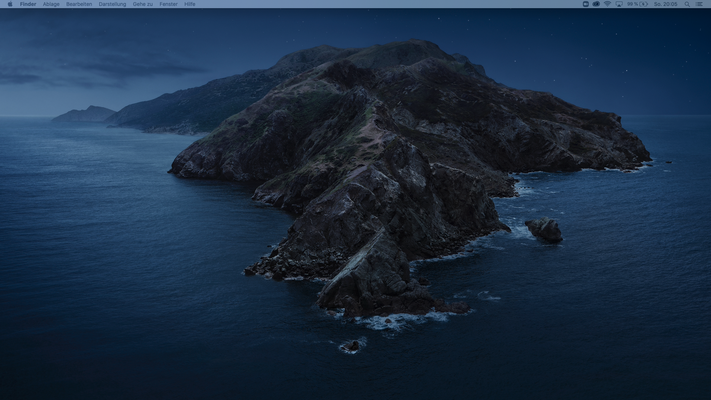Viewport: 711px width, 400px height.
Task: Open the Bearbeiten menu
Action: pos(79,4)
